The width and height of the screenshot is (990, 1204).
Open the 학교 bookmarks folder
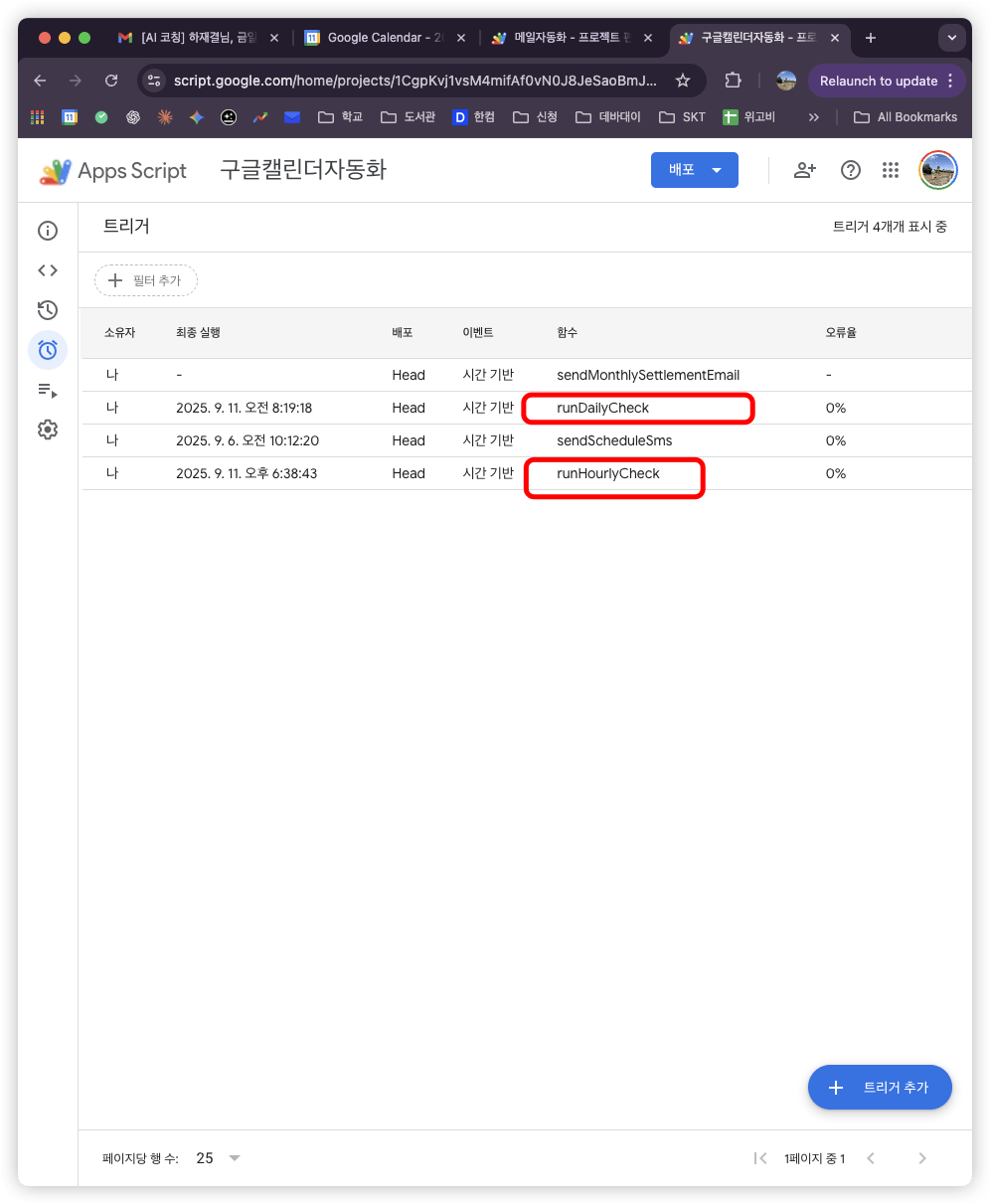point(341,117)
